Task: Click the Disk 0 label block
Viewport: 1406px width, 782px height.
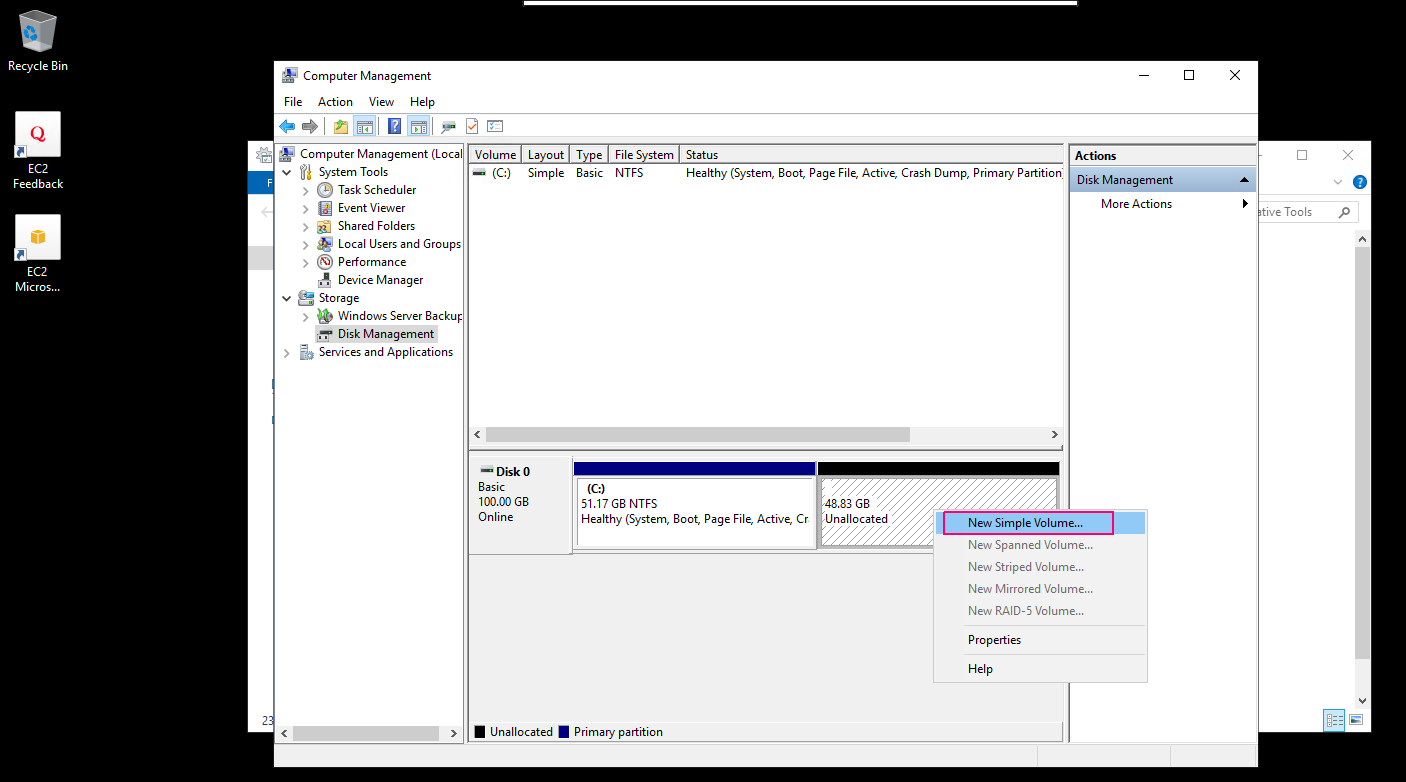Action: 520,504
